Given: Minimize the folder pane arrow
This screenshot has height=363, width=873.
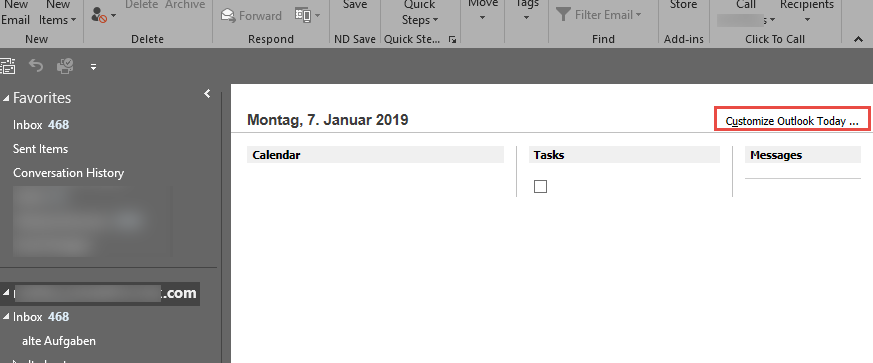Looking at the screenshot, I should (207, 94).
